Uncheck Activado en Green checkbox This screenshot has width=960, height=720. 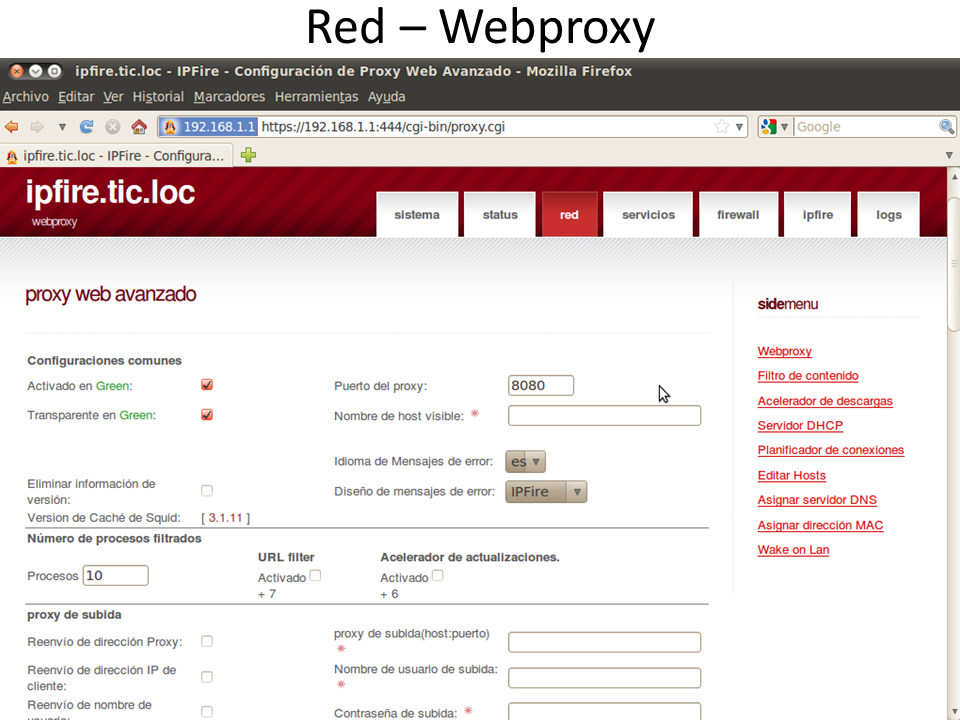point(207,385)
